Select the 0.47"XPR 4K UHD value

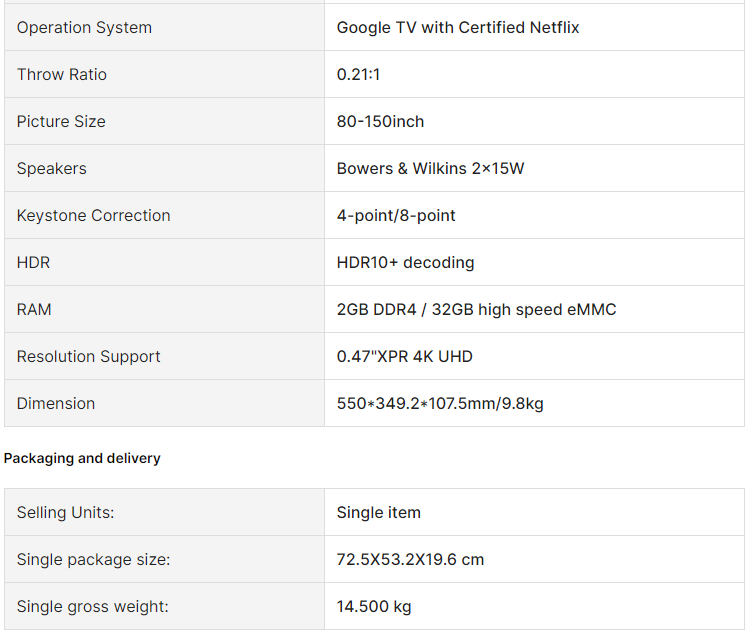pyautogui.click(x=405, y=357)
